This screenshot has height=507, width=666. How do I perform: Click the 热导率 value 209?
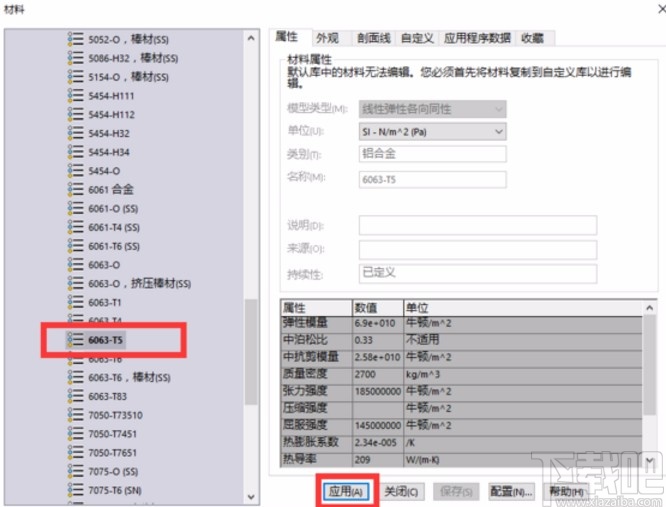click(x=362, y=459)
